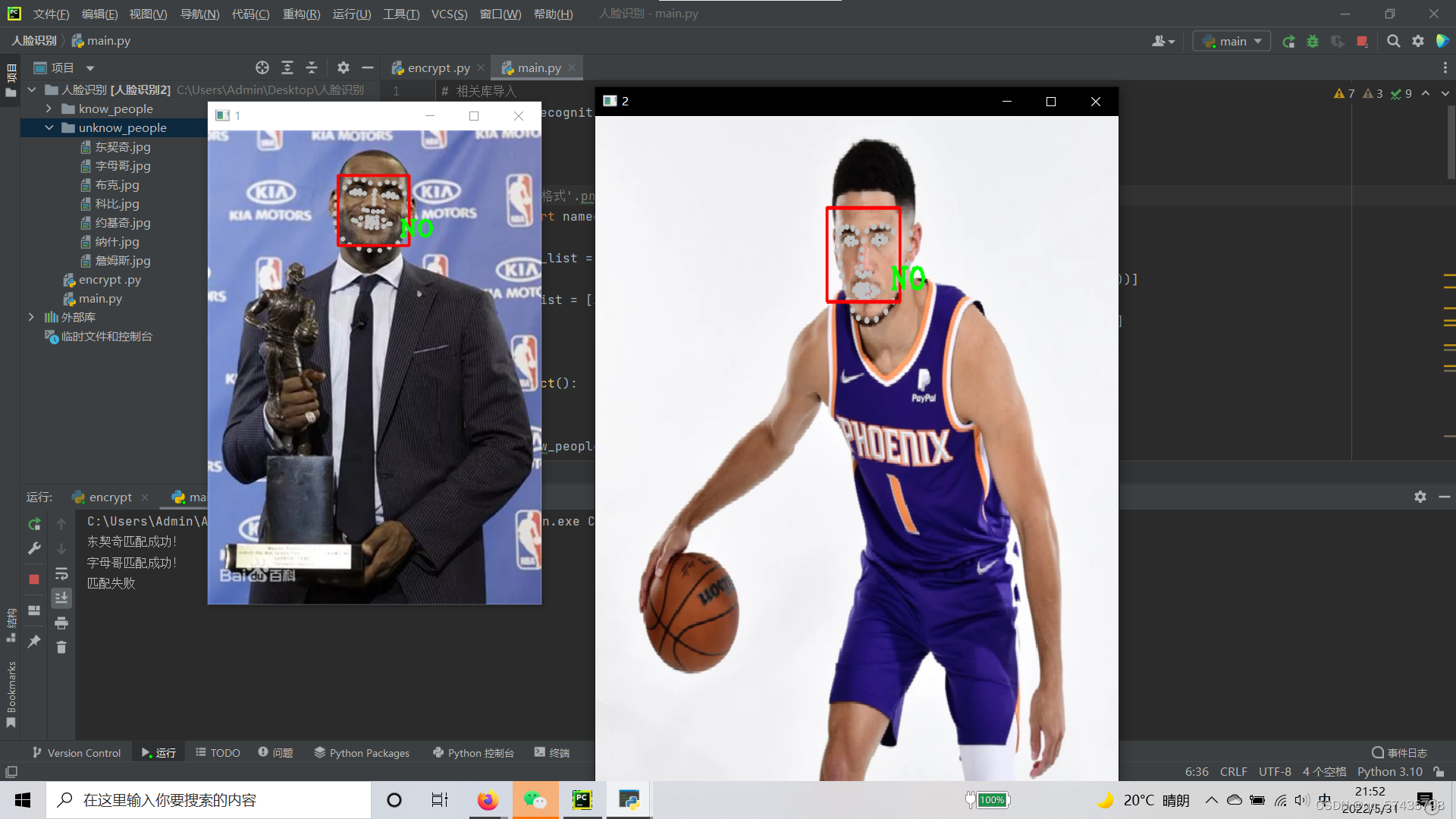Click the editor vertical scrollbar
1456x819 pixels.
pyautogui.click(x=1451, y=143)
